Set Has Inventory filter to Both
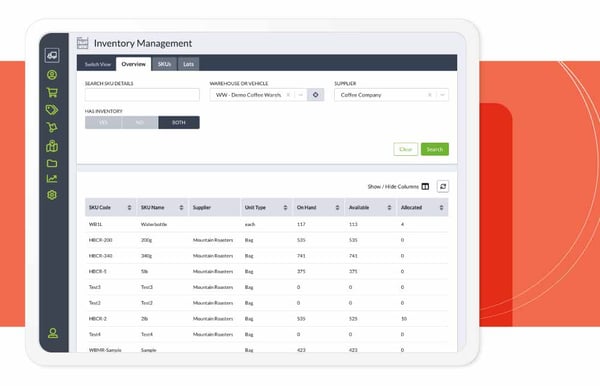 [179, 122]
